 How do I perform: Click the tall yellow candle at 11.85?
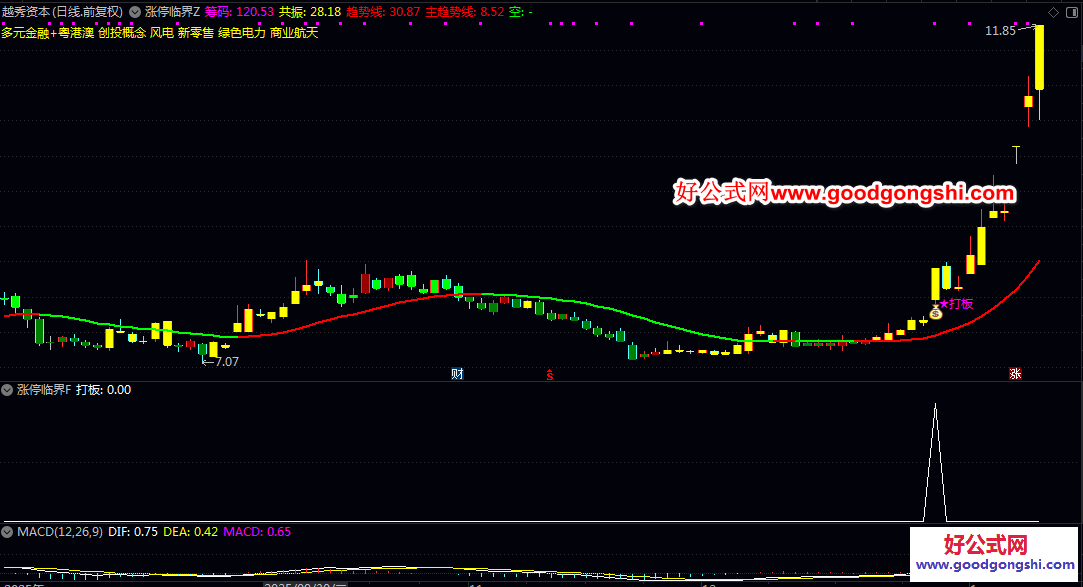click(1039, 58)
